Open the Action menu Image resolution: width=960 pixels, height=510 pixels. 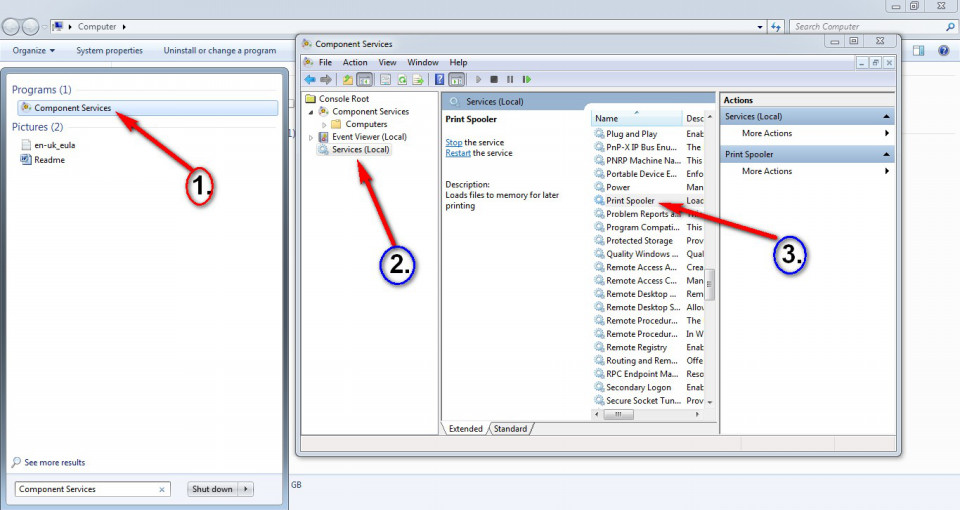355,62
